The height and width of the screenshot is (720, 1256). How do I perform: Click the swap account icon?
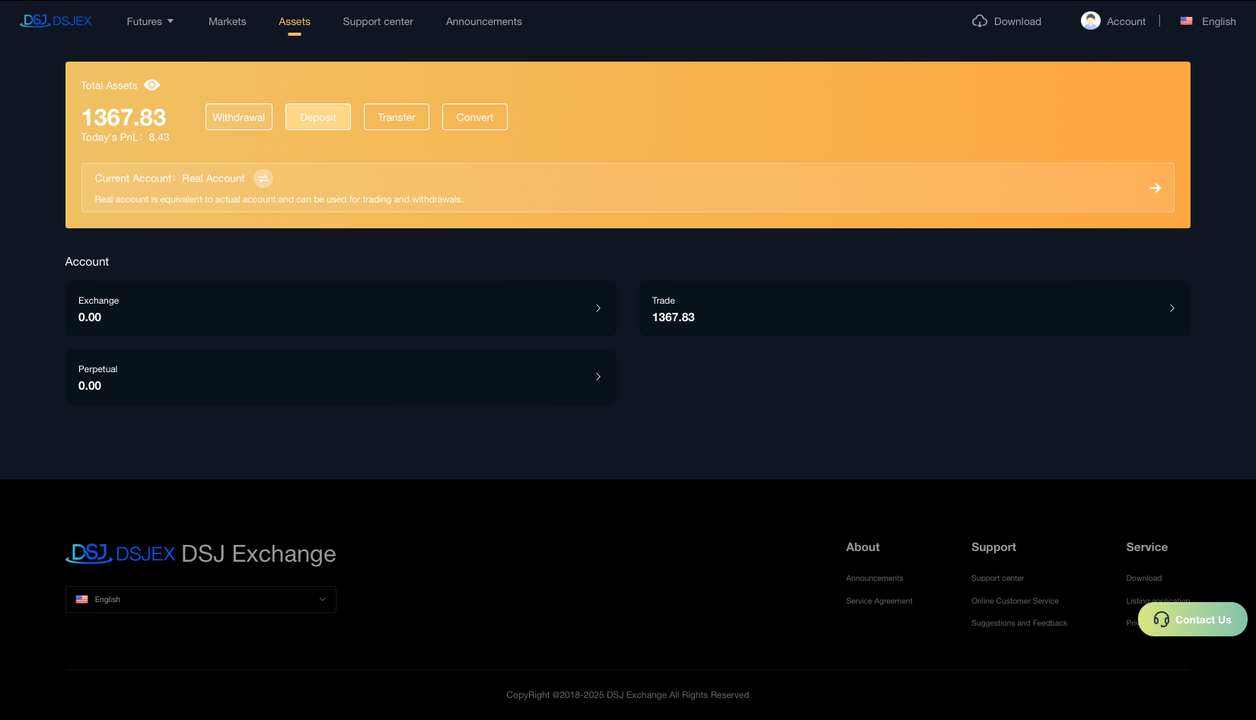pos(263,178)
